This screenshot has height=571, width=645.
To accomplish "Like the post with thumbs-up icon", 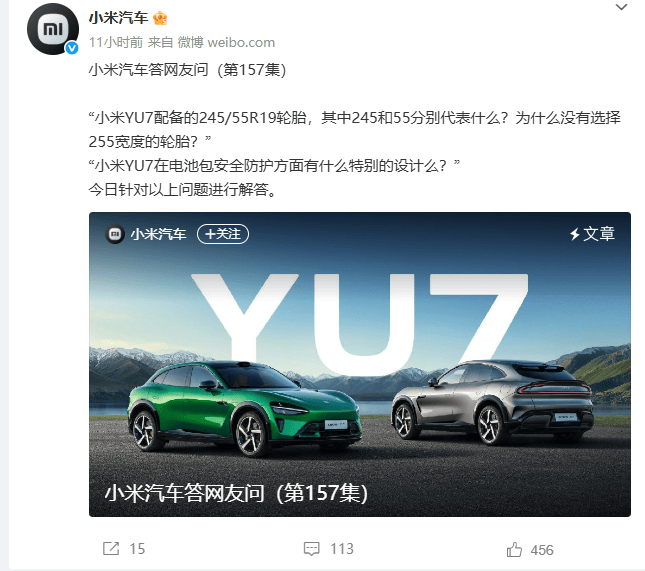I will (x=514, y=549).
